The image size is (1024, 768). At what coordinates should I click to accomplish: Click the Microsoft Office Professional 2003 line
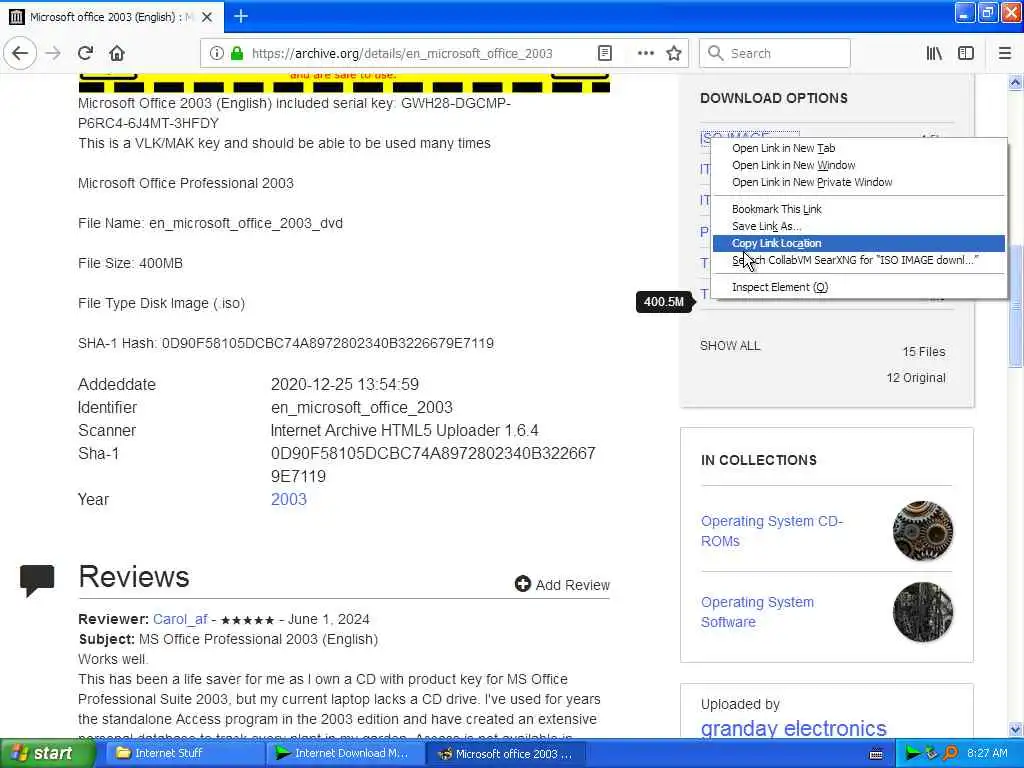pos(186,184)
